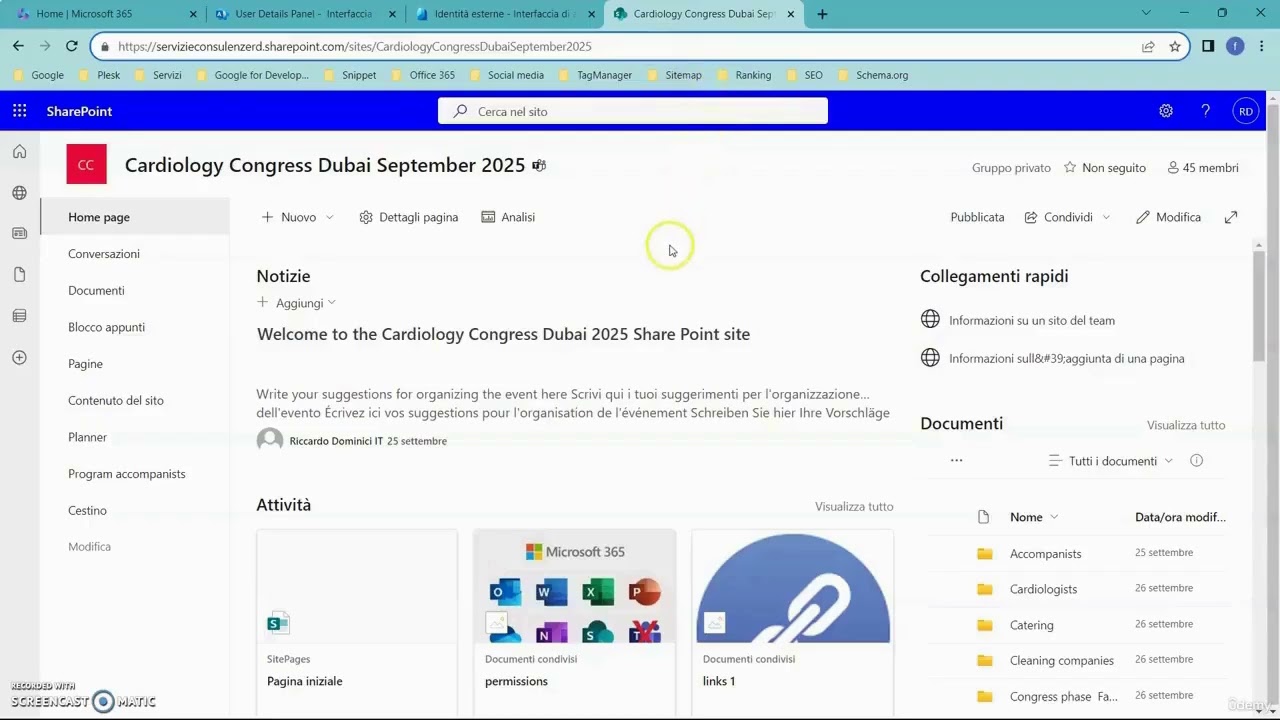This screenshot has height=720, width=1280.
Task: Open My lists icon in left rail
Action: [19, 316]
